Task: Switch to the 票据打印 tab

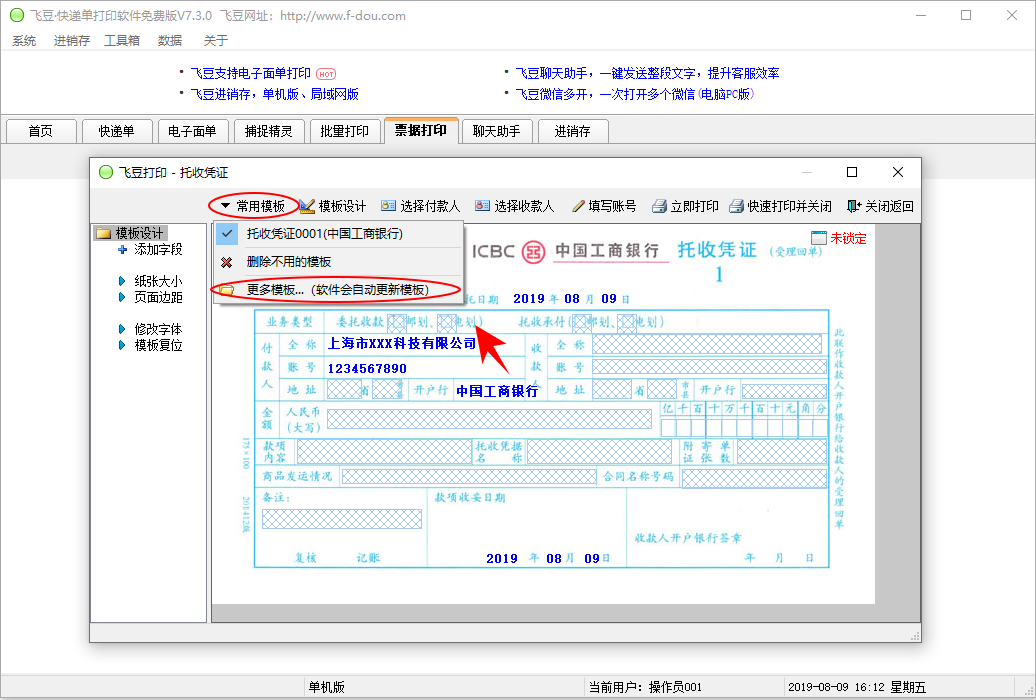Action: pyautogui.click(x=421, y=130)
